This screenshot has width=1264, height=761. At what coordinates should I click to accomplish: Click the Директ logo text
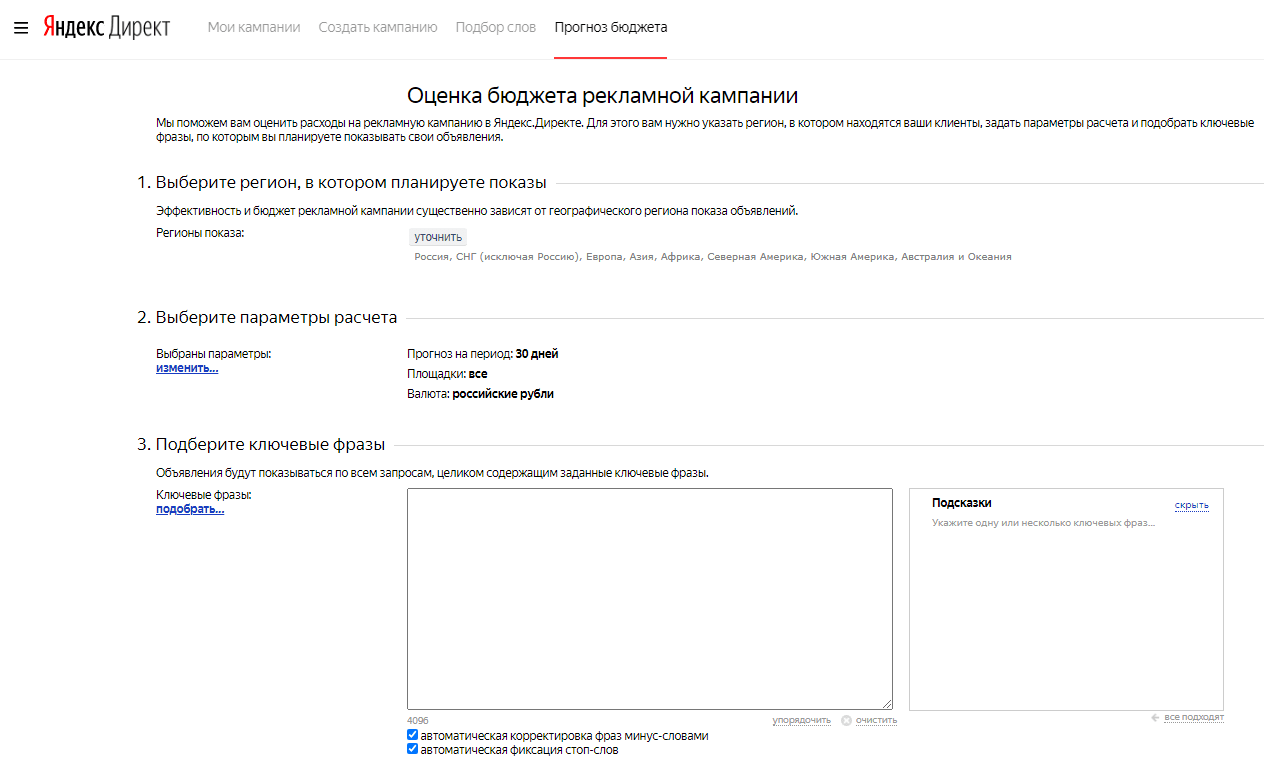pos(140,28)
